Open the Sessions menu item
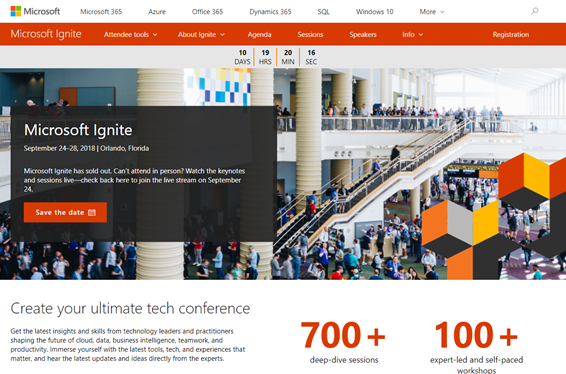Viewport: 566px width, 374px height. tap(310, 35)
